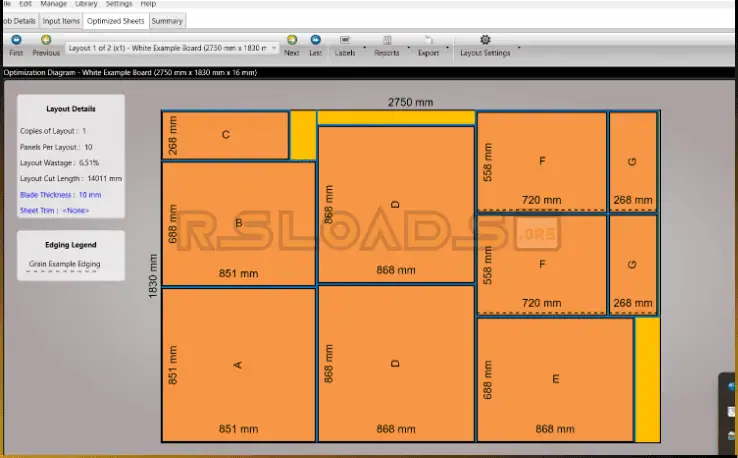Switch to the Summary tab
The height and width of the screenshot is (458, 738).
pos(167,20)
